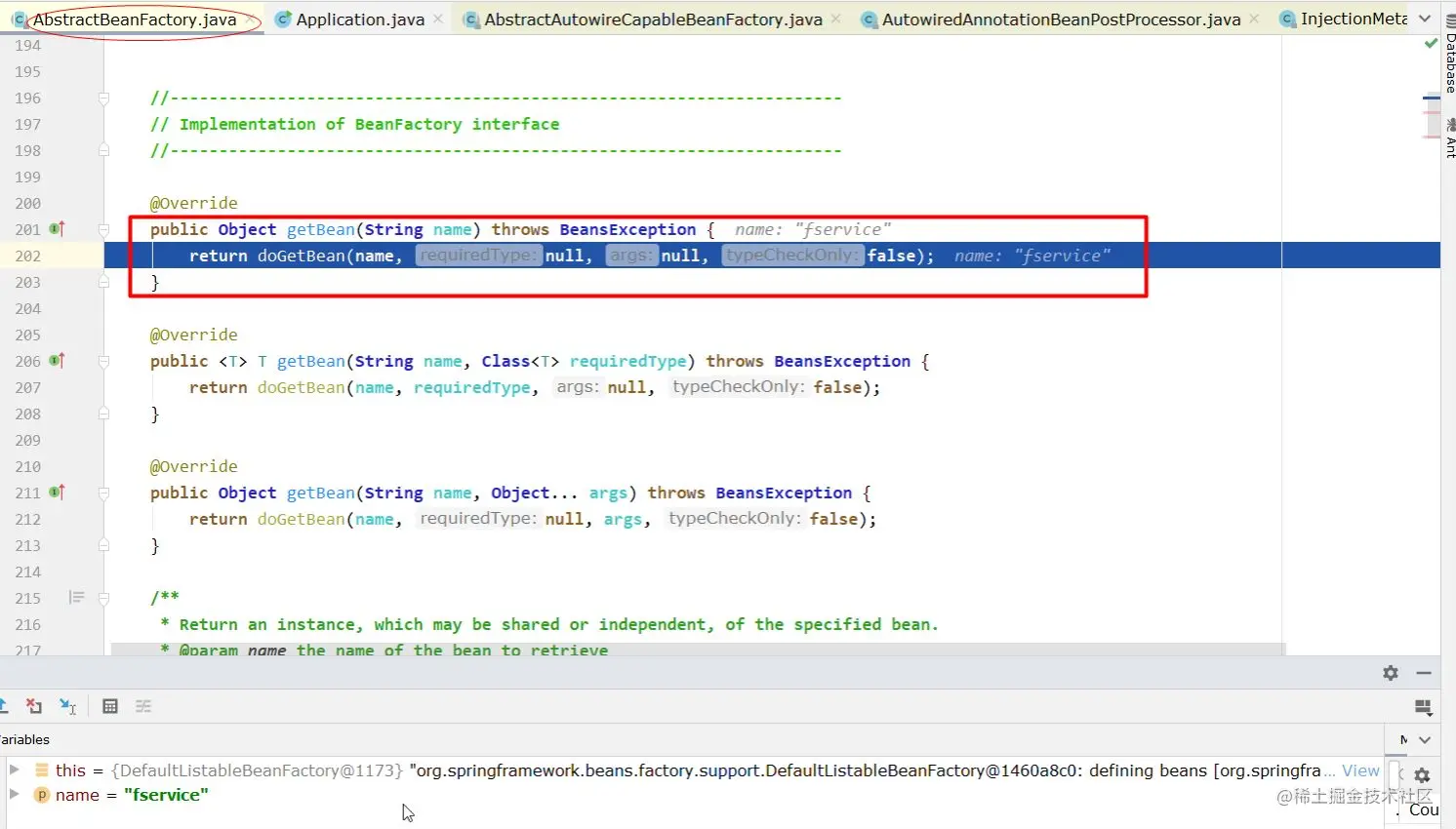Click the requiredType parameter on line 206
The width and height of the screenshot is (1456, 829).
[x=627, y=361]
